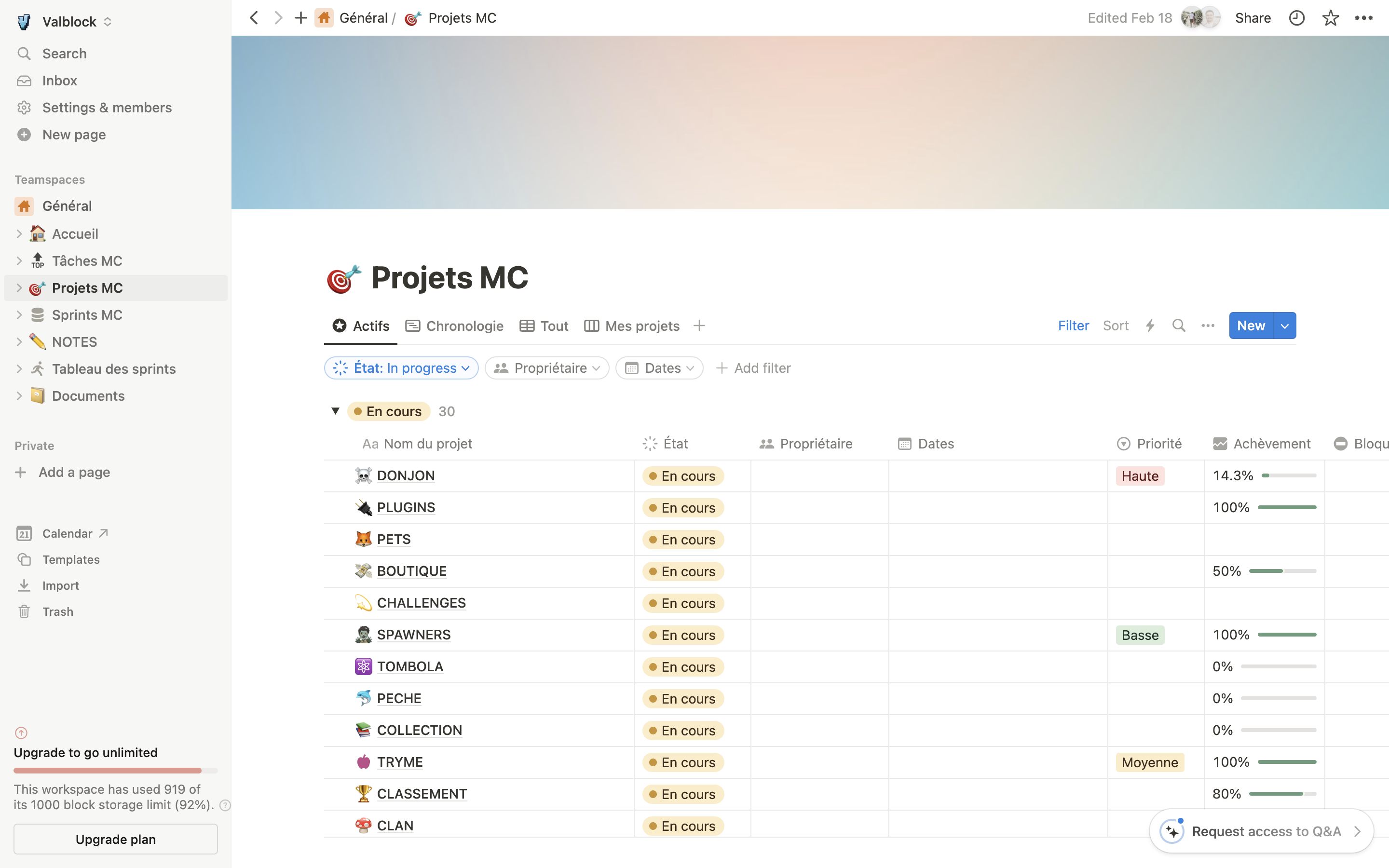
Task: Open page history clock icon
Action: click(1296, 18)
